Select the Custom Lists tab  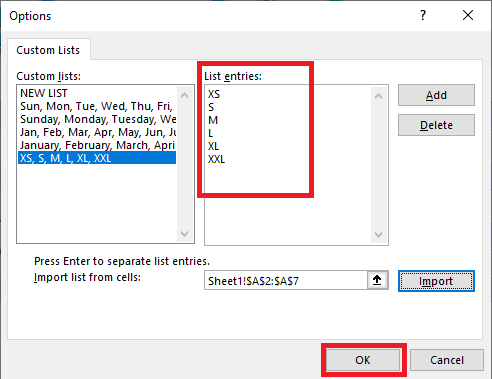click(x=48, y=50)
